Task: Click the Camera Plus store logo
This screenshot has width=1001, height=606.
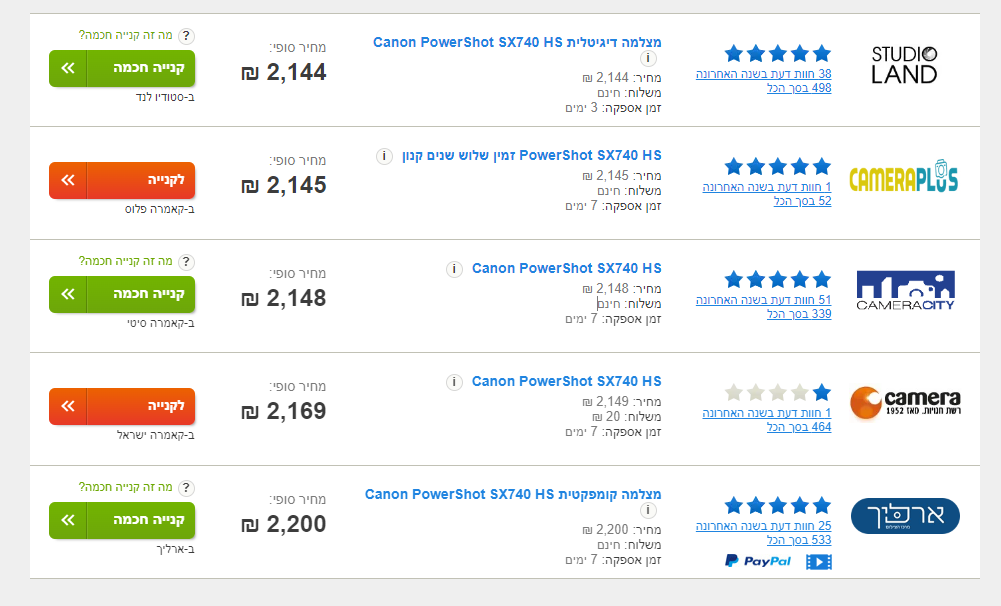Action: pyautogui.click(x=904, y=178)
